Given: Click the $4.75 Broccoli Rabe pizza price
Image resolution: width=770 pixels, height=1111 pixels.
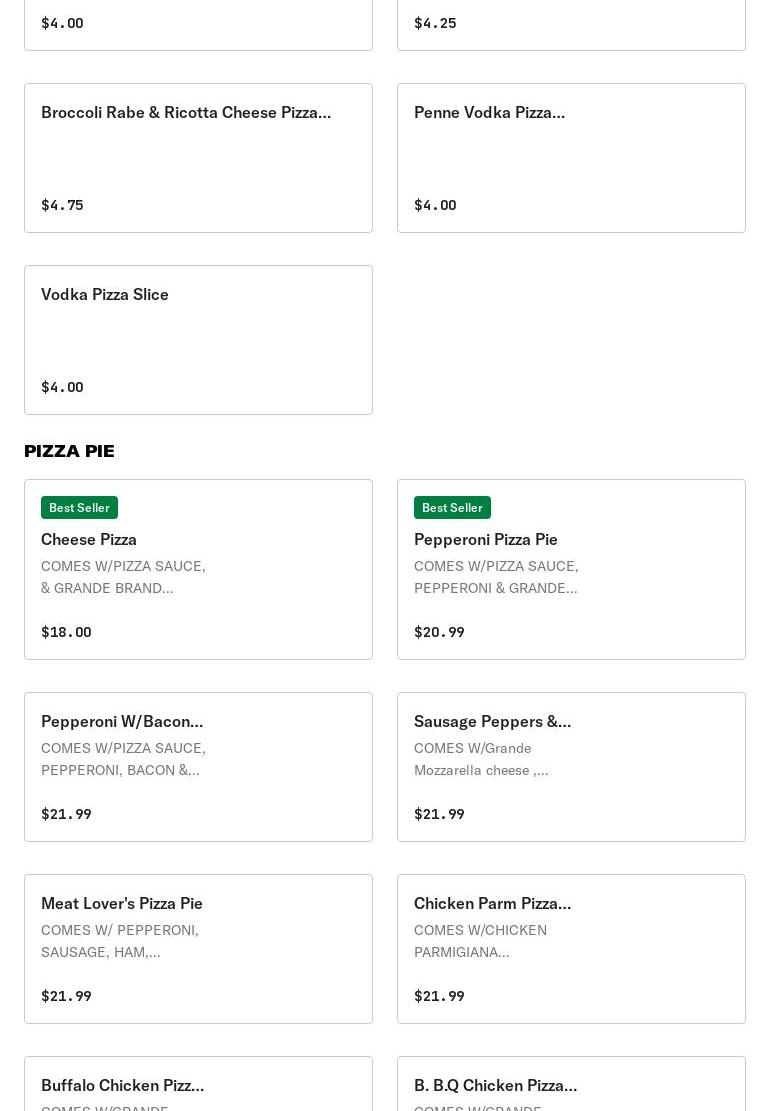Looking at the screenshot, I should [x=62, y=205].
